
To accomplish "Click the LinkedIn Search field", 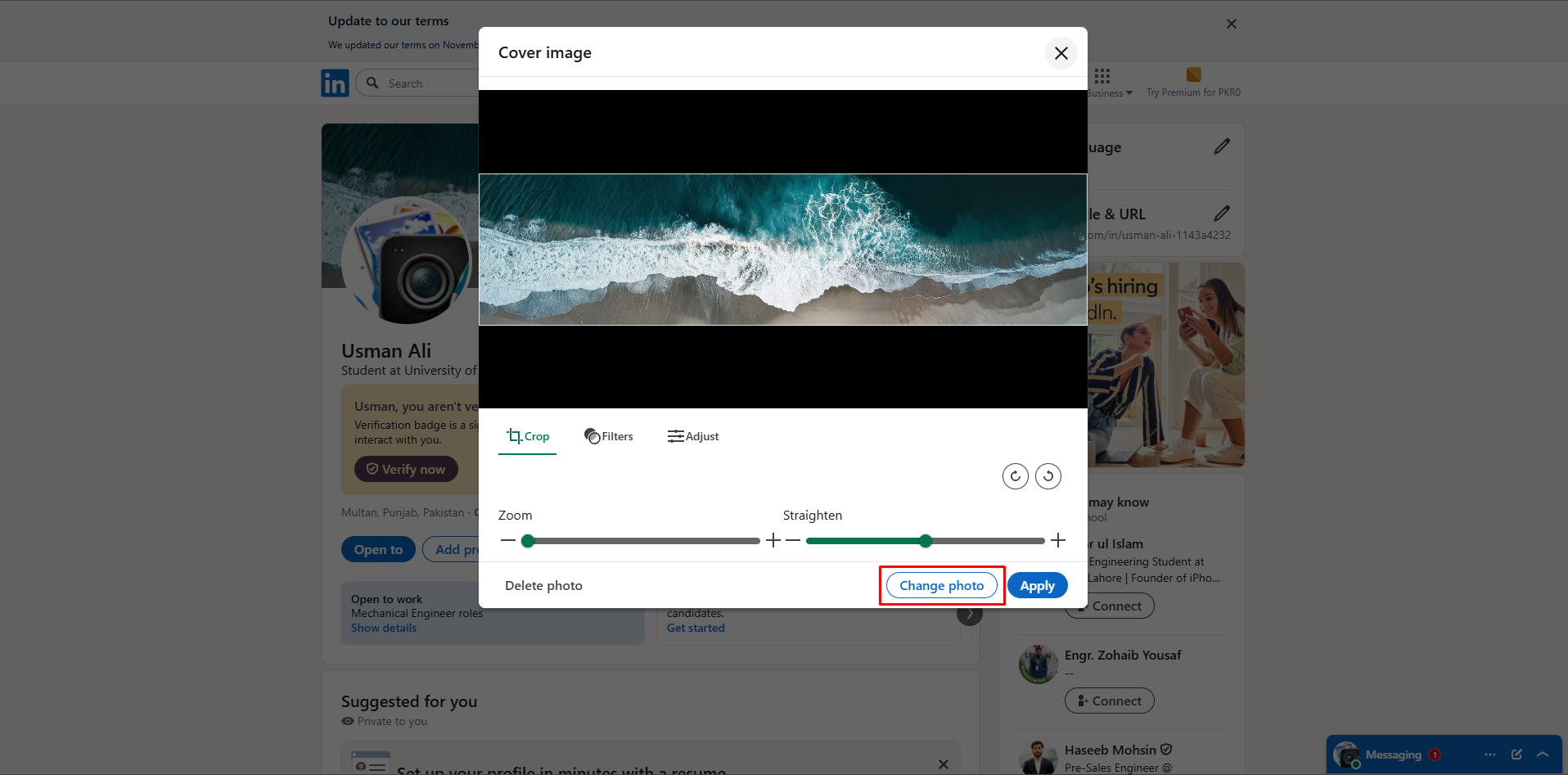I will tap(417, 83).
